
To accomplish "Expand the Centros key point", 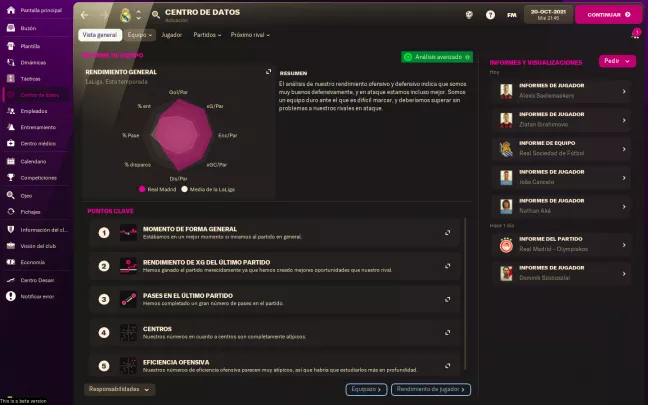I will (x=447, y=332).
